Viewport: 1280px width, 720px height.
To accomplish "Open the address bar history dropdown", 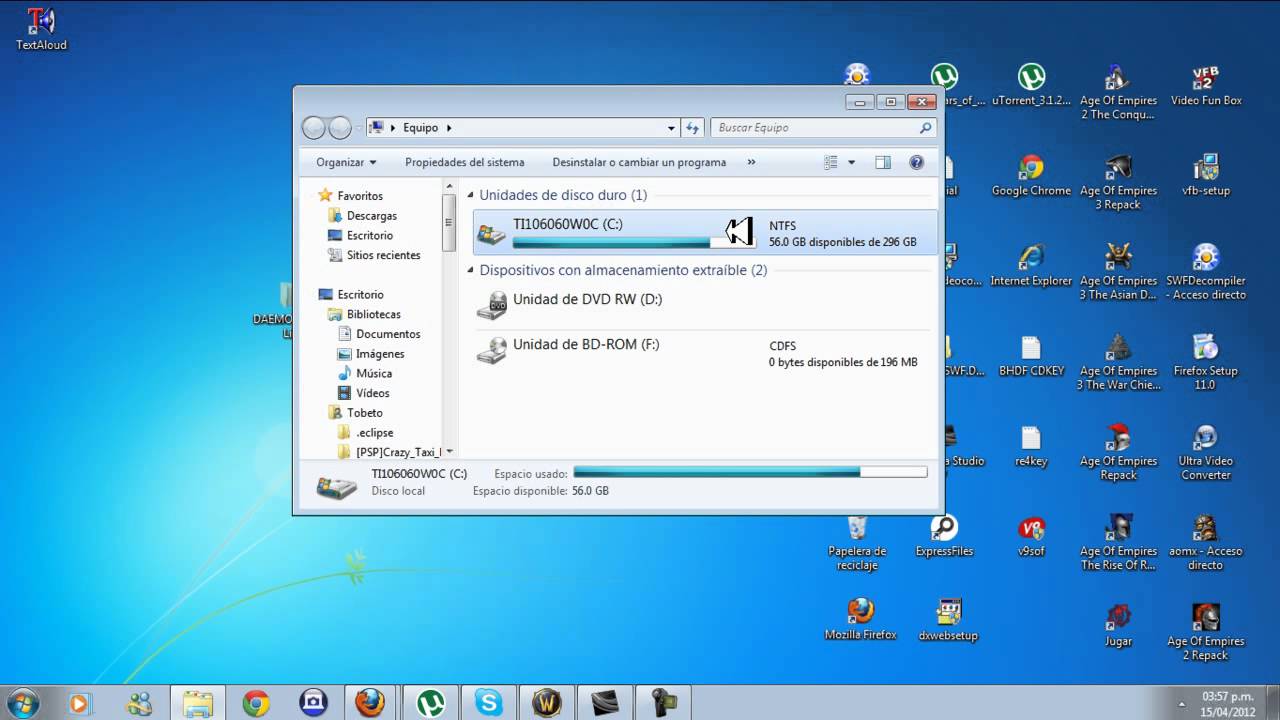I will pyautogui.click(x=671, y=128).
